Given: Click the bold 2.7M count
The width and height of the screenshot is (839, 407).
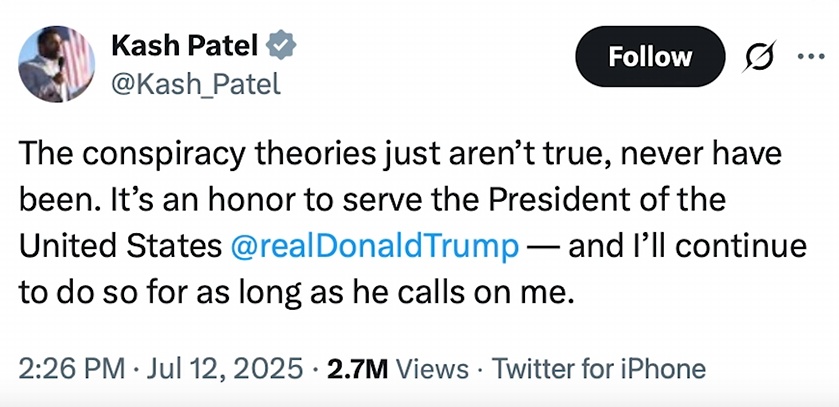Looking at the screenshot, I should tap(353, 368).
